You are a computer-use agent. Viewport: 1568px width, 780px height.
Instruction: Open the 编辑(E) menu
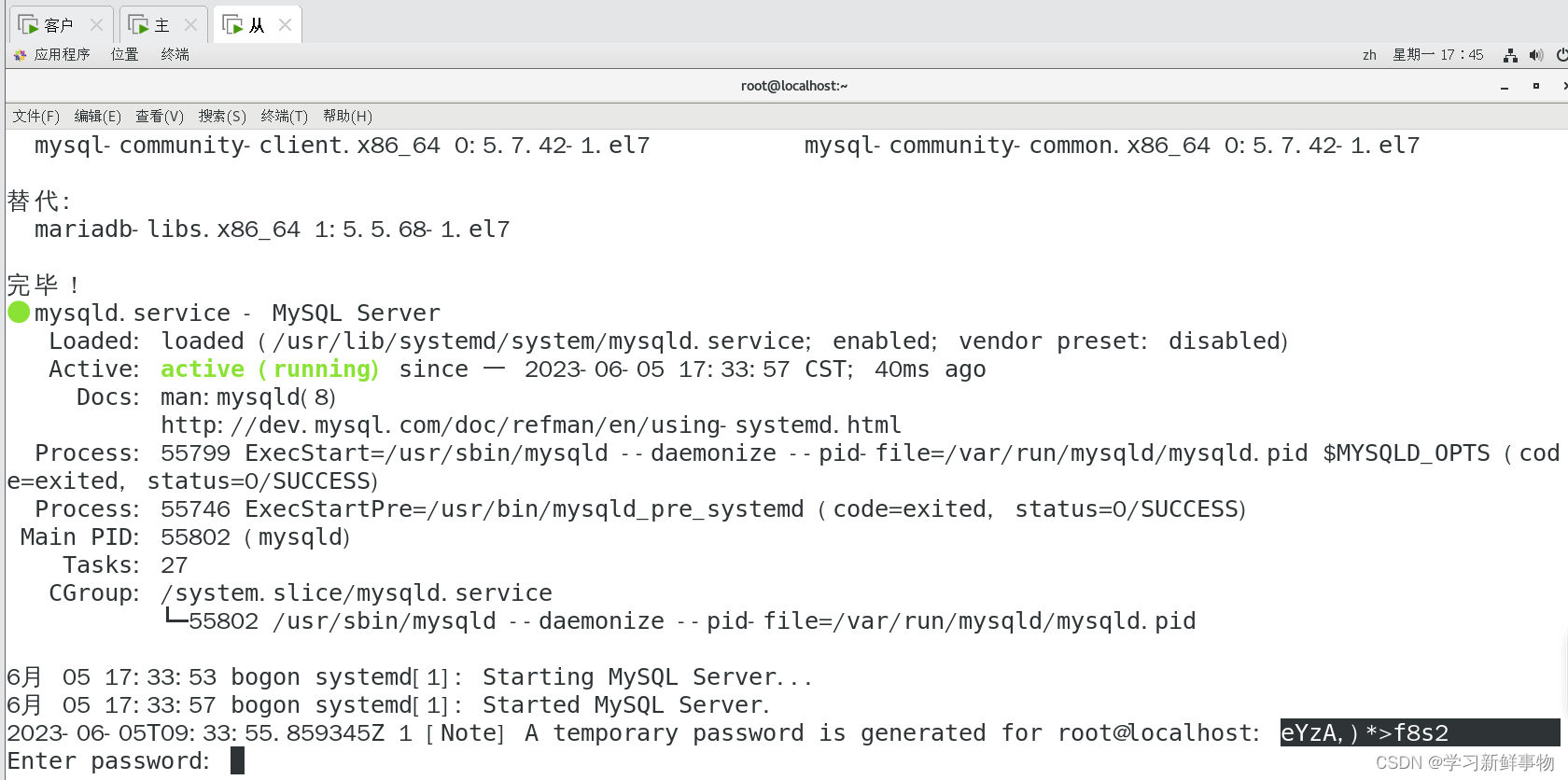click(x=96, y=116)
